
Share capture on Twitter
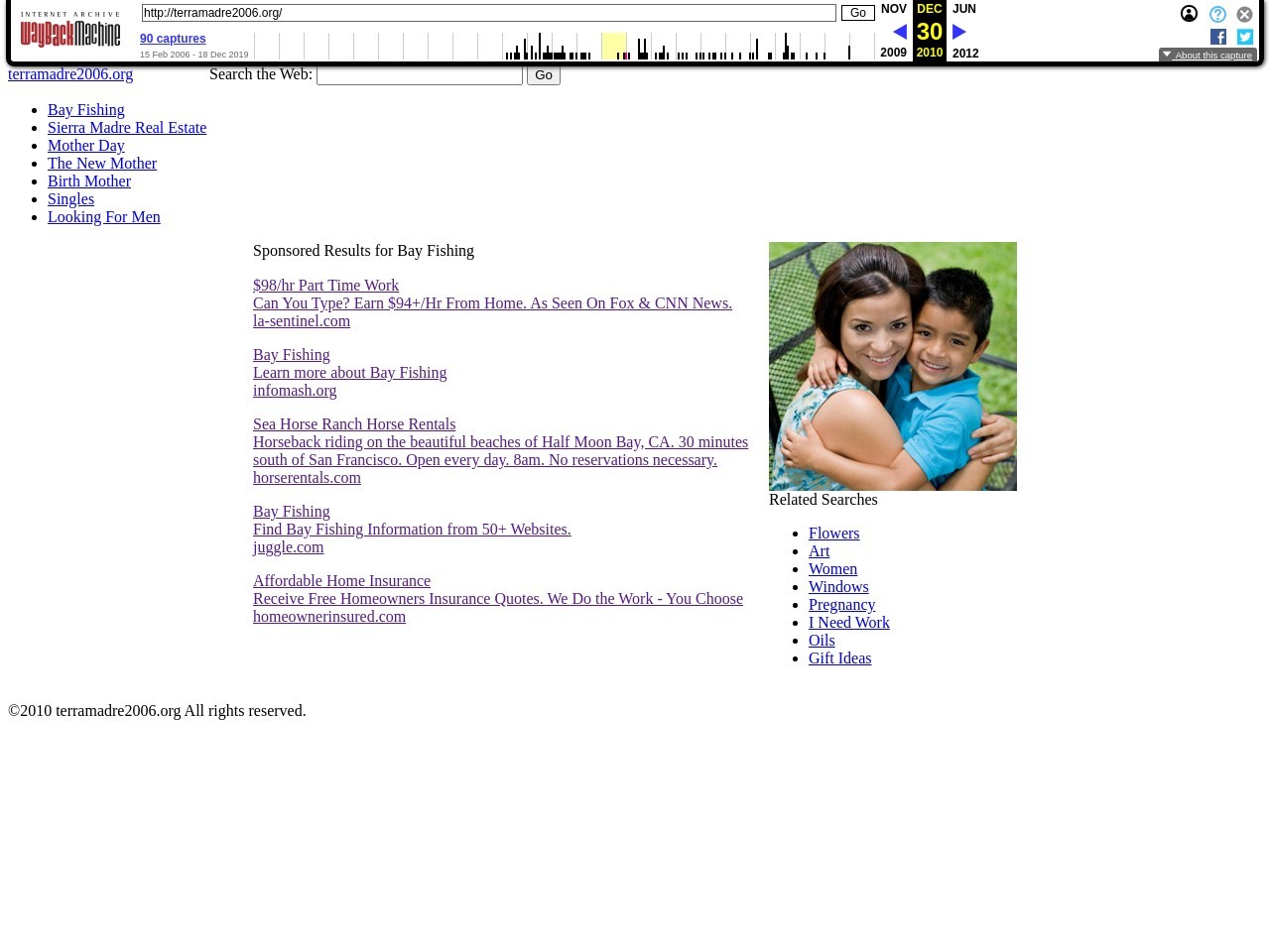point(1245,37)
